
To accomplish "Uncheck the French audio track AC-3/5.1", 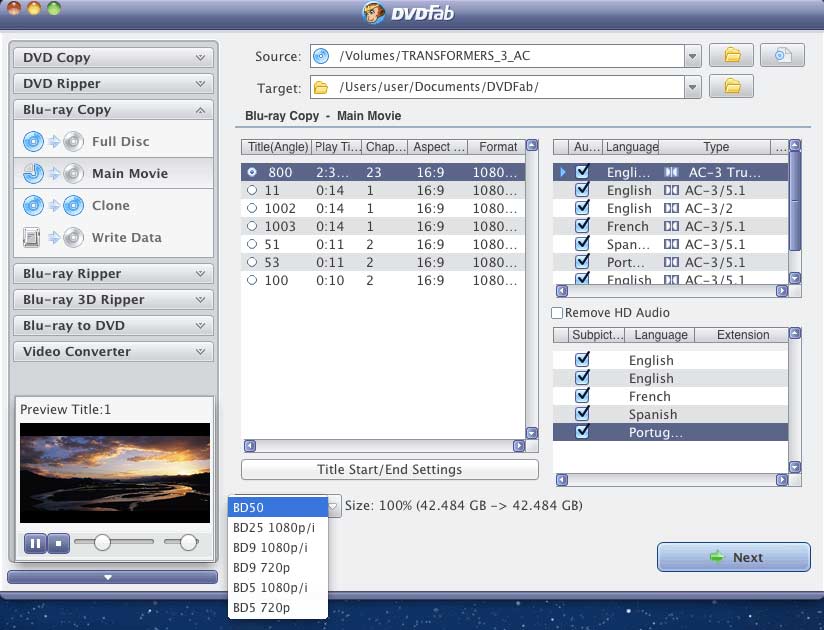I will click(582, 226).
